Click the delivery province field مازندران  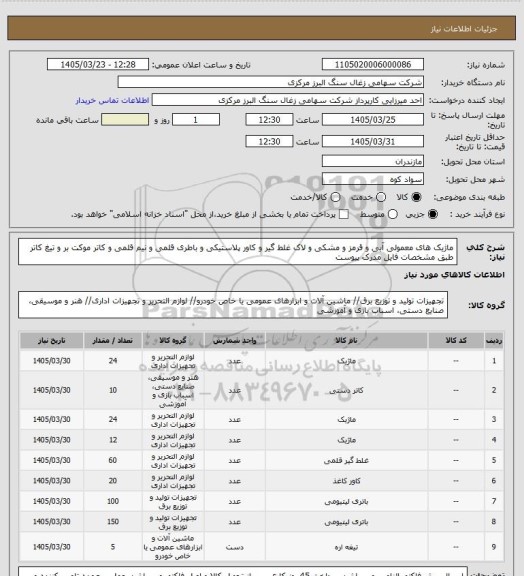pyautogui.click(x=373, y=161)
